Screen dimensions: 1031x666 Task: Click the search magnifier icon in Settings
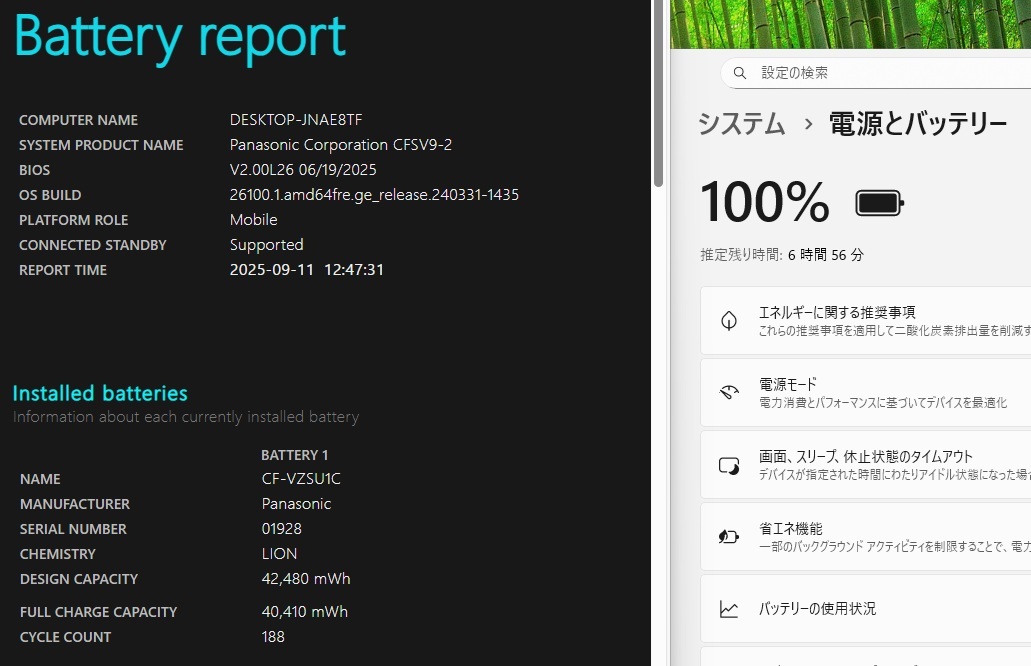point(740,73)
